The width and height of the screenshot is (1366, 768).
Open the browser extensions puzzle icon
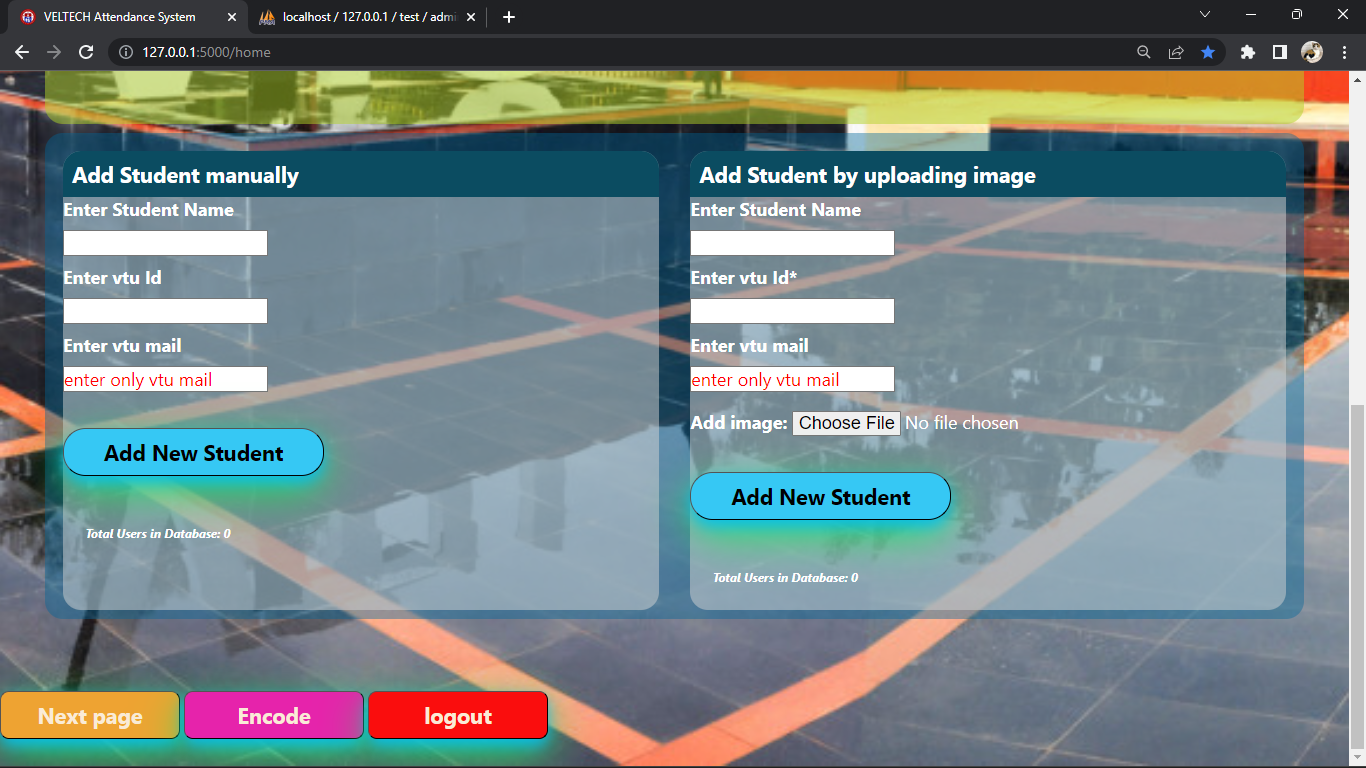tap(1247, 52)
